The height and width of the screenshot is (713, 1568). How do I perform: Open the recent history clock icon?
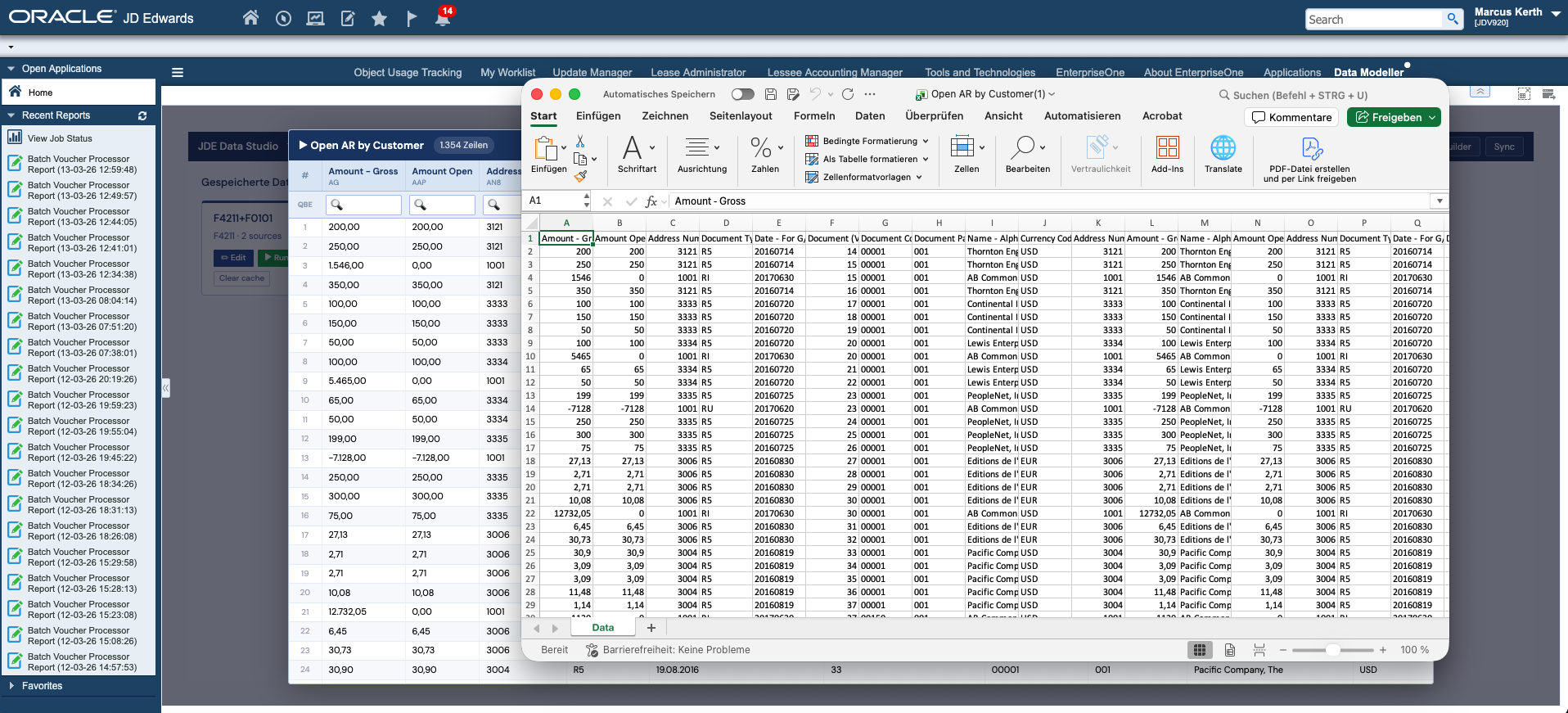pyautogui.click(x=283, y=18)
